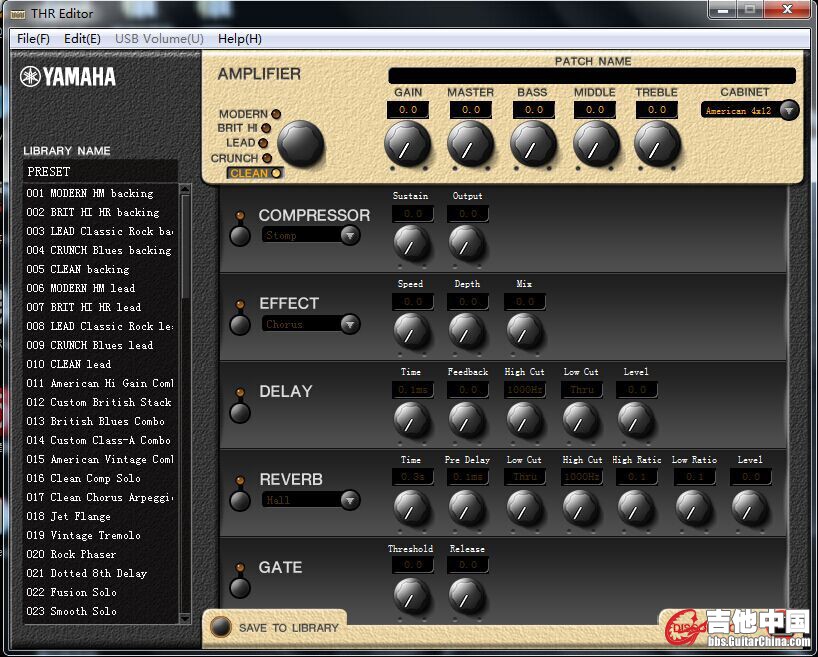Select preset 018 Jet Flange
The height and width of the screenshot is (657, 818).
tap(100, 516)
